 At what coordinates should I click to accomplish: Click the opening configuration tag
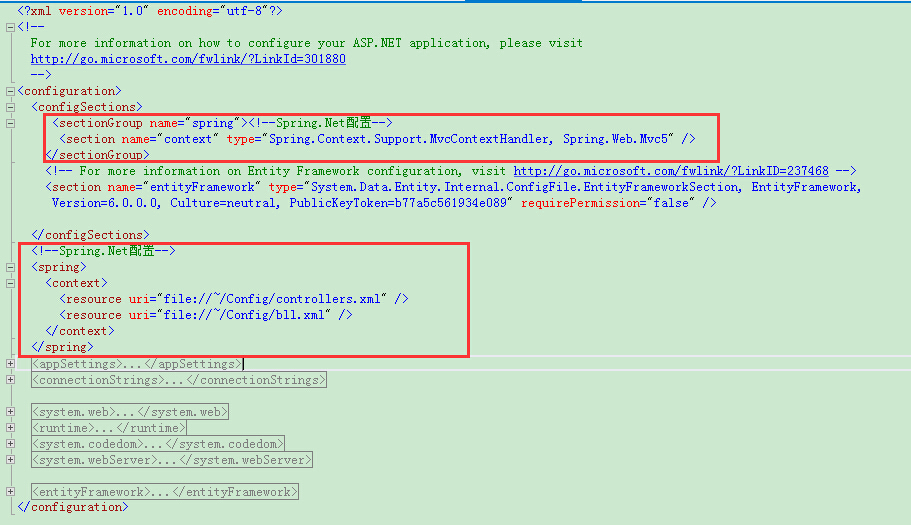69,91
